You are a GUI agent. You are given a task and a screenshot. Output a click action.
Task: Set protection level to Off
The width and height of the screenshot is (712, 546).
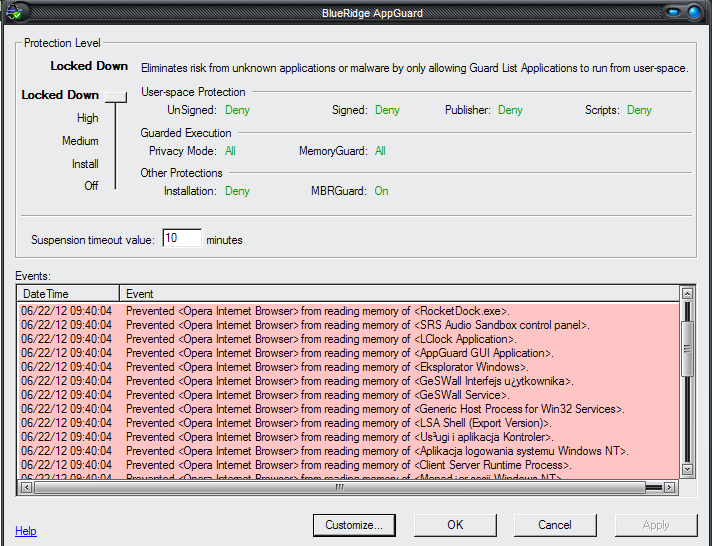(x=91, y=186)
